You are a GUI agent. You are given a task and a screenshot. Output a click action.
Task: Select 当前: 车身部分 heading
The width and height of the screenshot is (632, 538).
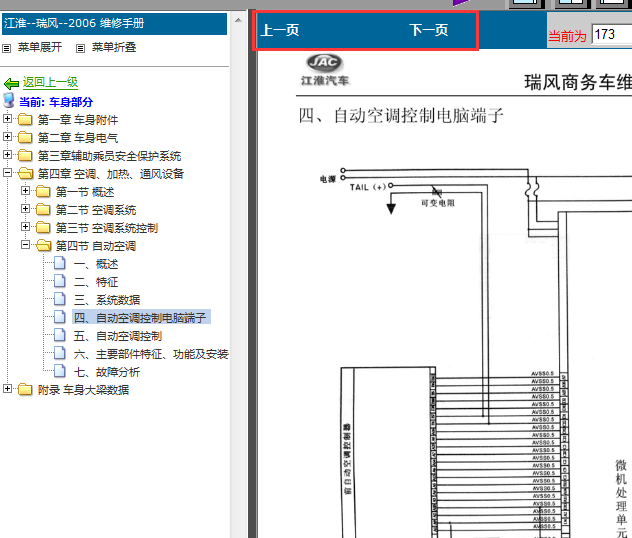tap(56, 102)
